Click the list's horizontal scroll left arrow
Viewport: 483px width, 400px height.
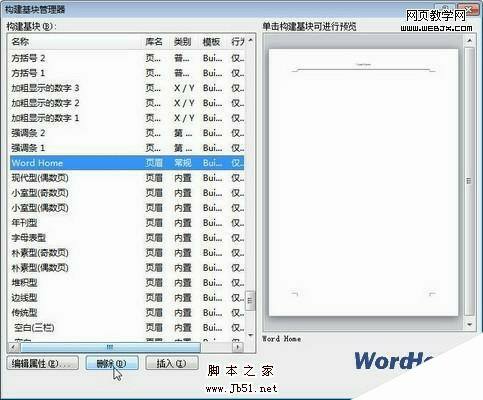coord(13,347)
